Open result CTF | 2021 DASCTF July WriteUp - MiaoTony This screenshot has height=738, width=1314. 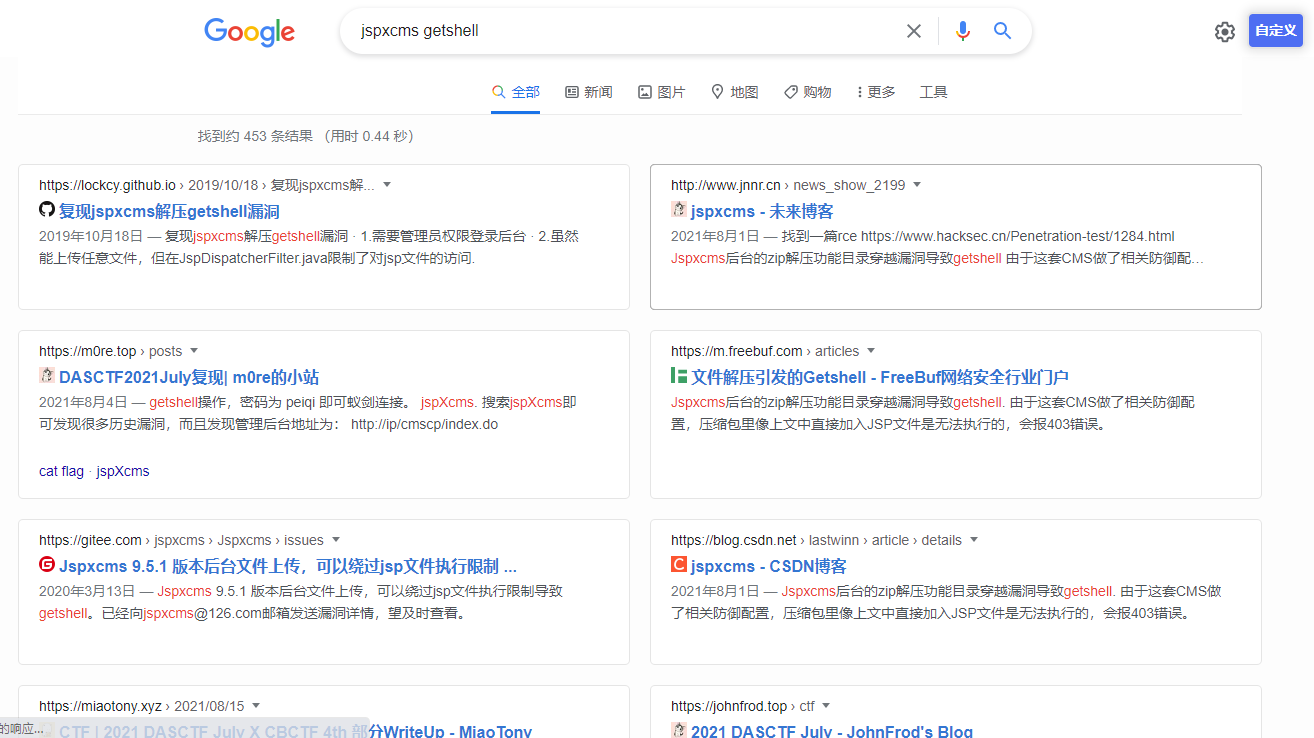295,731
